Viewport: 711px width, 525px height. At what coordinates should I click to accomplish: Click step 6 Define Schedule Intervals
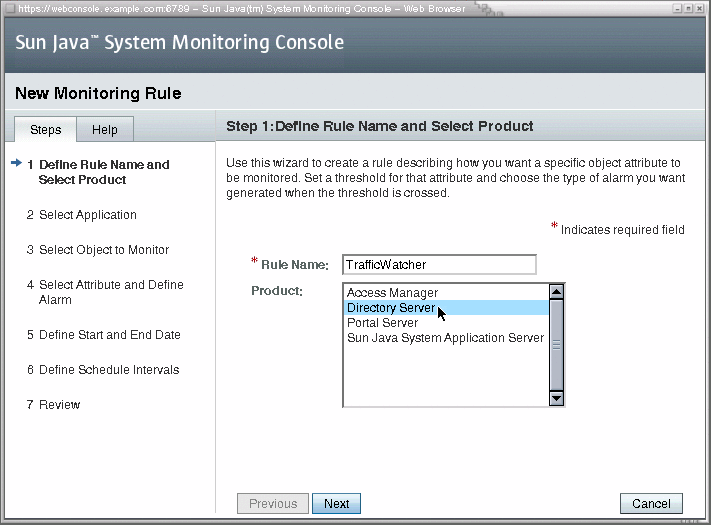(103, 369)
